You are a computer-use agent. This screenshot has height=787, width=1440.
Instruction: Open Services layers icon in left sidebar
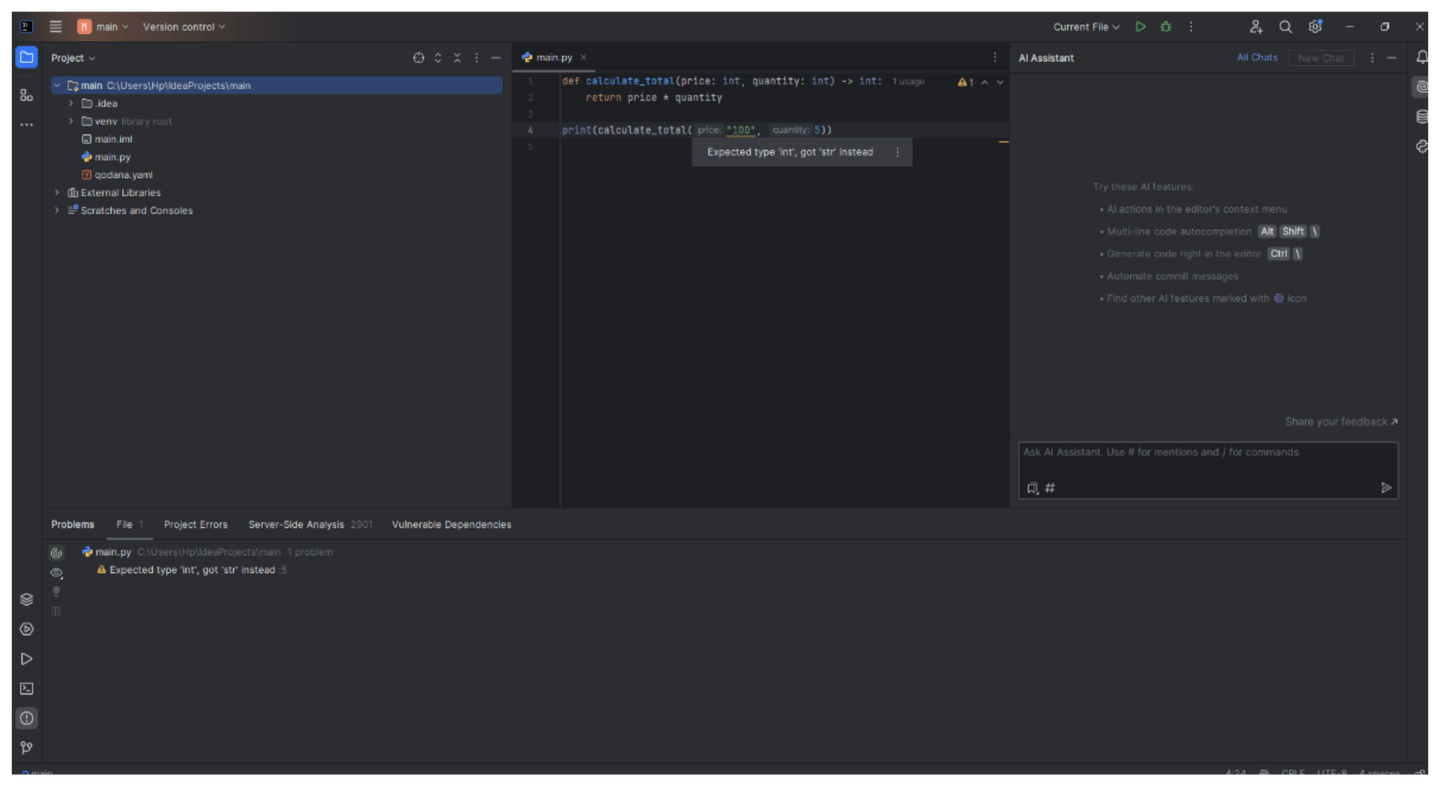coord(27,600)
